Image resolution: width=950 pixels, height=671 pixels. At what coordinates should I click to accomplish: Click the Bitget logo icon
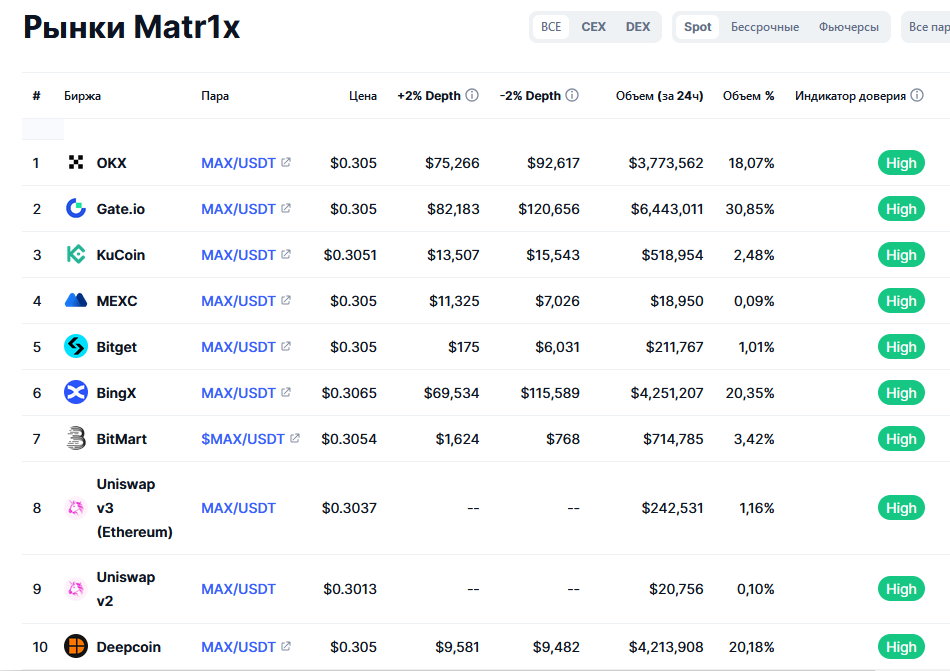coord(76,347)
